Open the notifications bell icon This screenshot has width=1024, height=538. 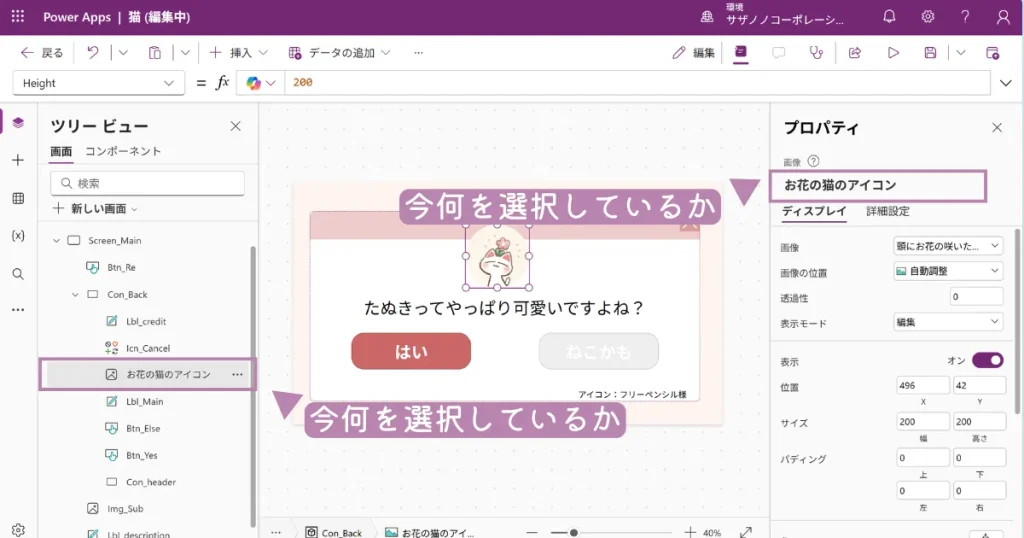[889, 17]
